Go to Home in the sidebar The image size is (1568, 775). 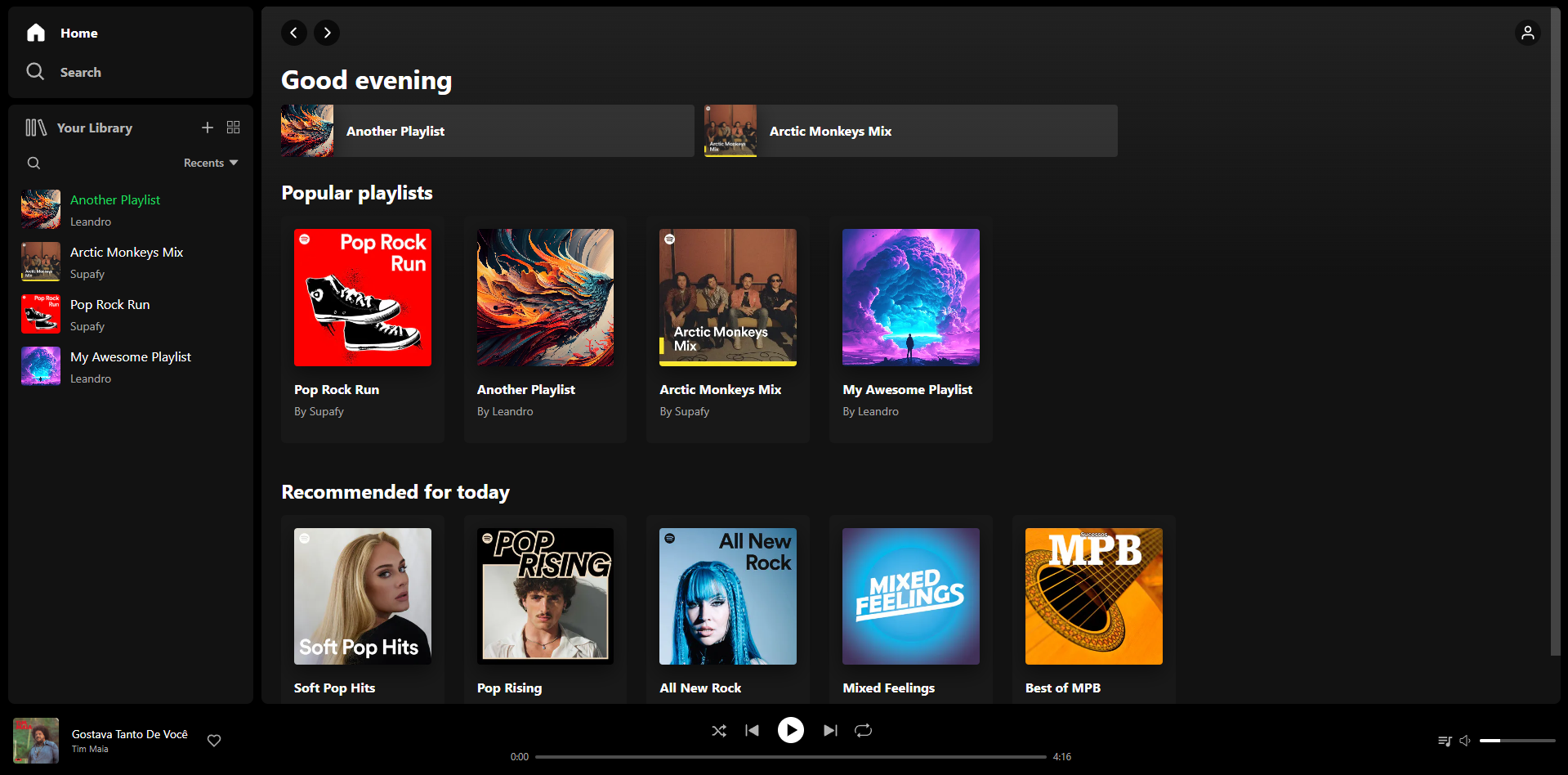coord(62,33)
